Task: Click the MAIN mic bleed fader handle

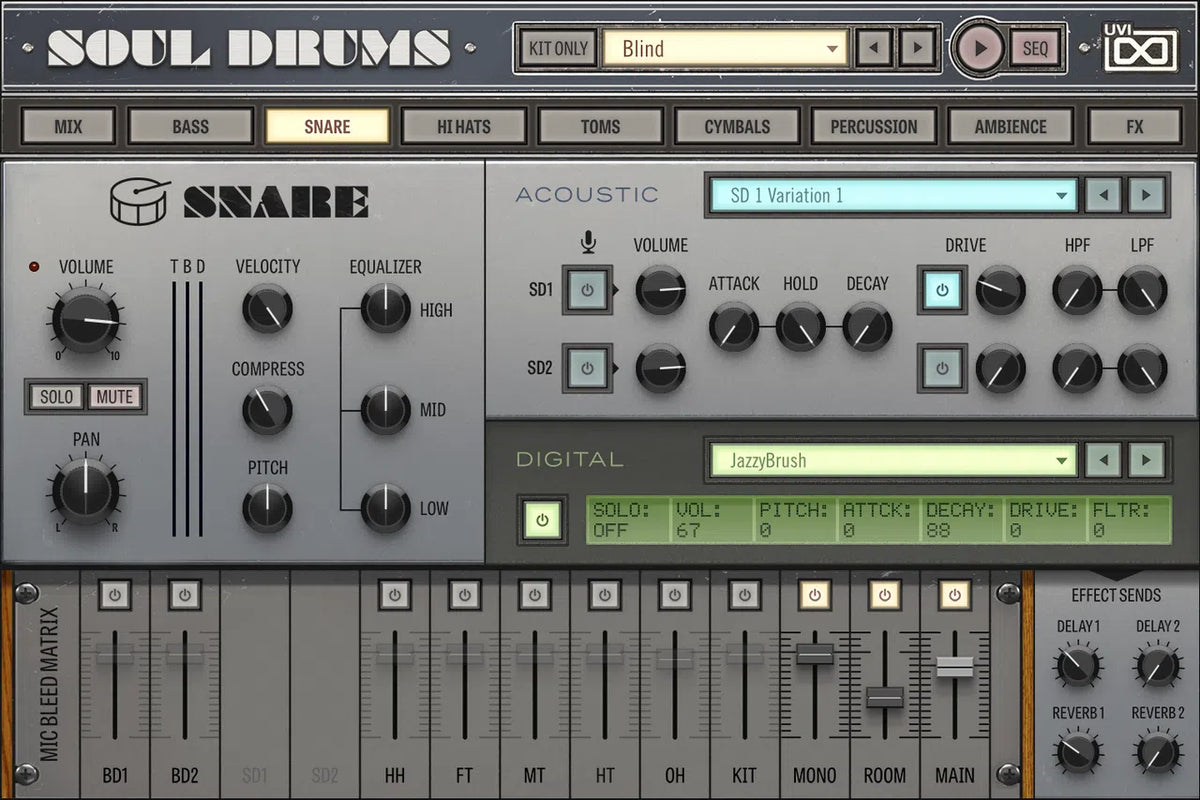Action: 954,667
